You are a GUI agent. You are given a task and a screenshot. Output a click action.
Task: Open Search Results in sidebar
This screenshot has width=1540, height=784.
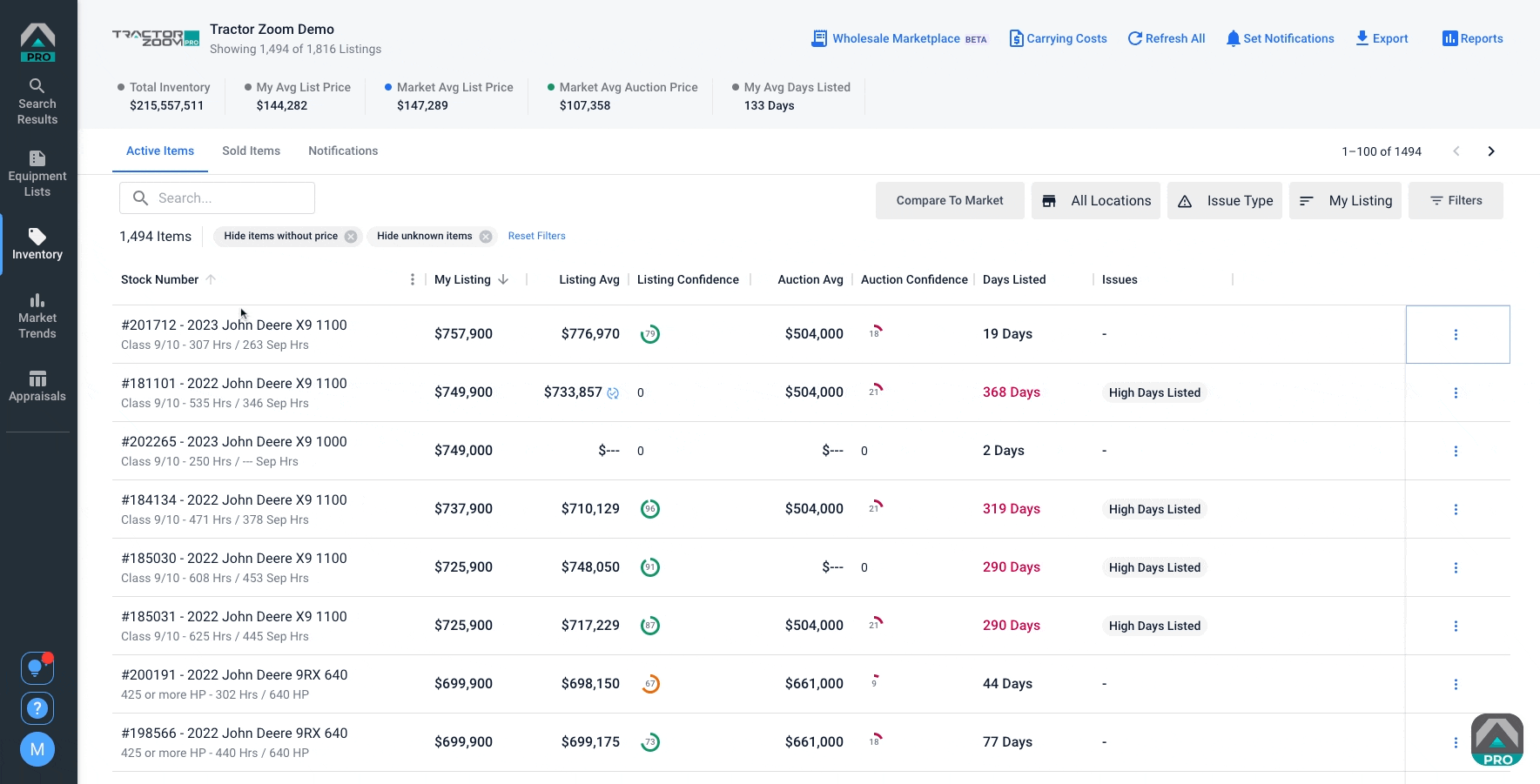(37, 102)
